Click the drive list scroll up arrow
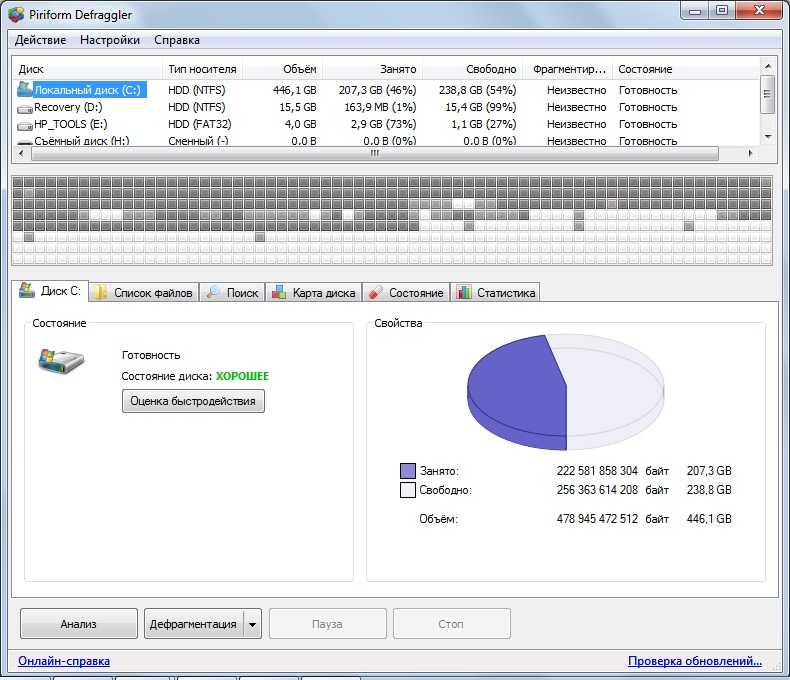This screenshot has height=680, width=790. (768, 66)
